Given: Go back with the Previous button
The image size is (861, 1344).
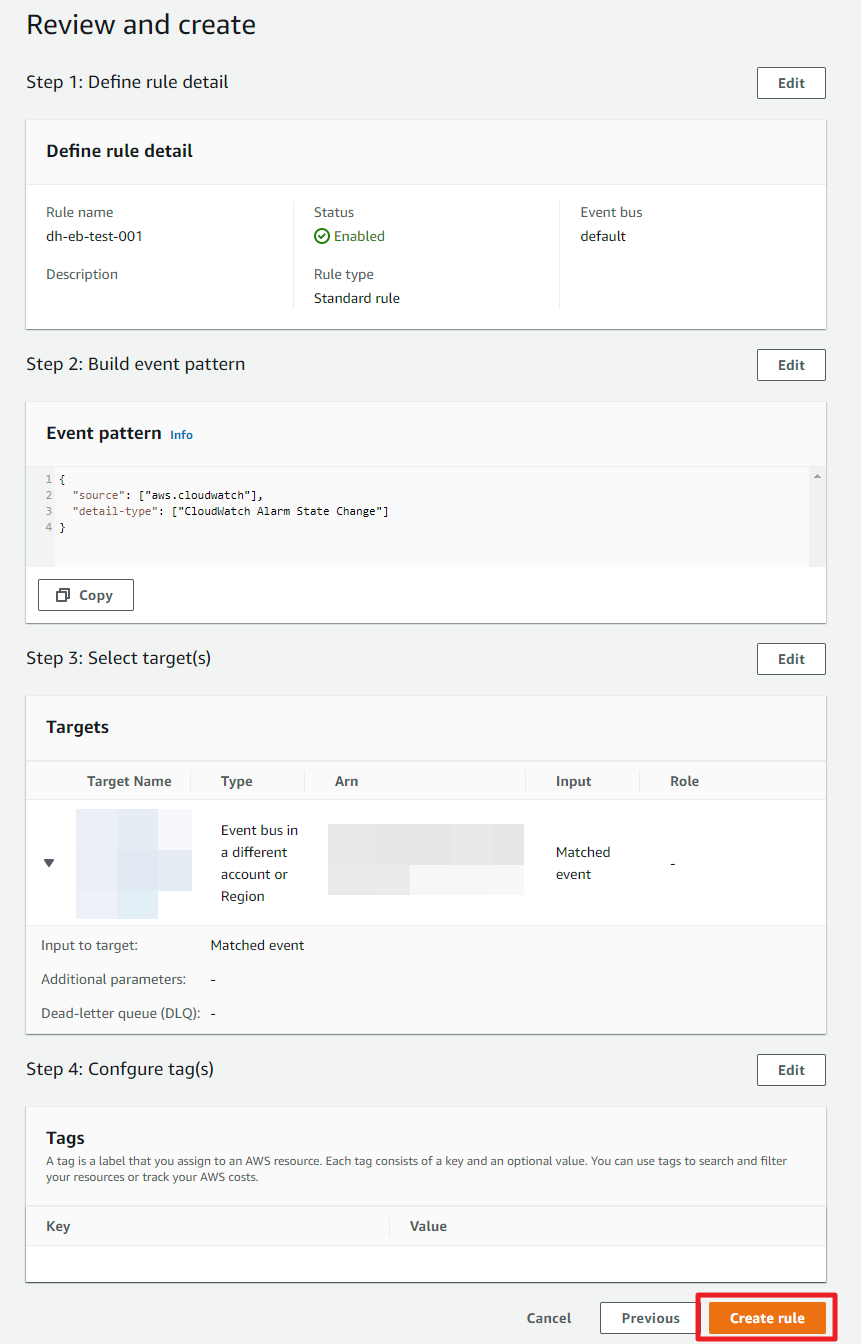Looking at the screenshot, I should pyautogui.click(x=650, y=1318).
